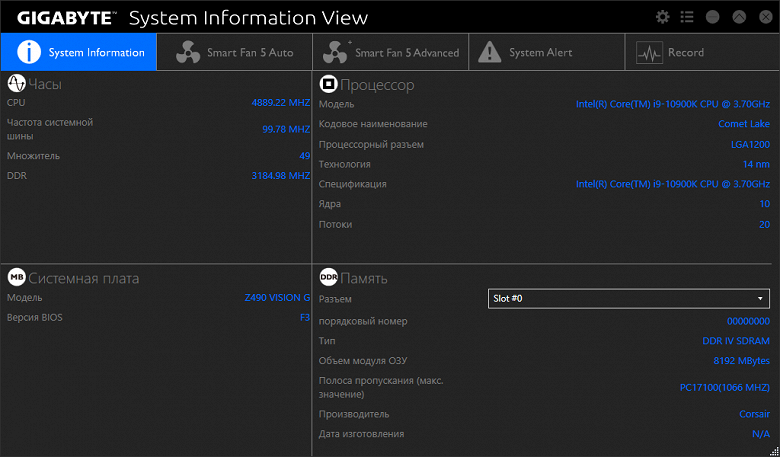Click the System Information info icon
Image resolution: width=780 pixels, height=457 pixels.
(30, 53)
